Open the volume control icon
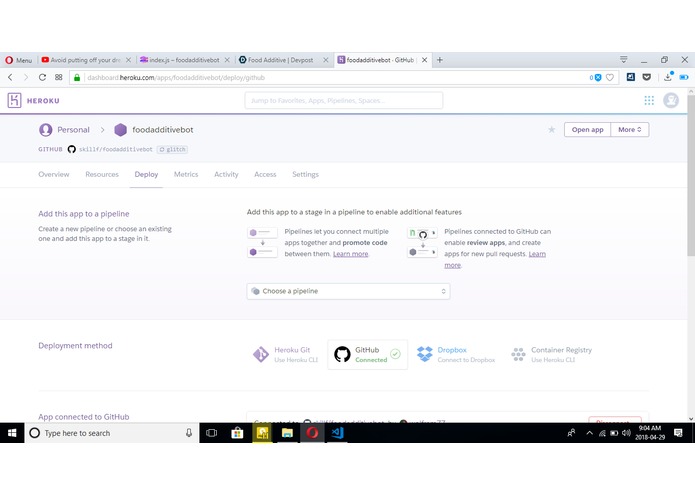Image resolution: width=695 pixels, height=494 pixels. 626,433
